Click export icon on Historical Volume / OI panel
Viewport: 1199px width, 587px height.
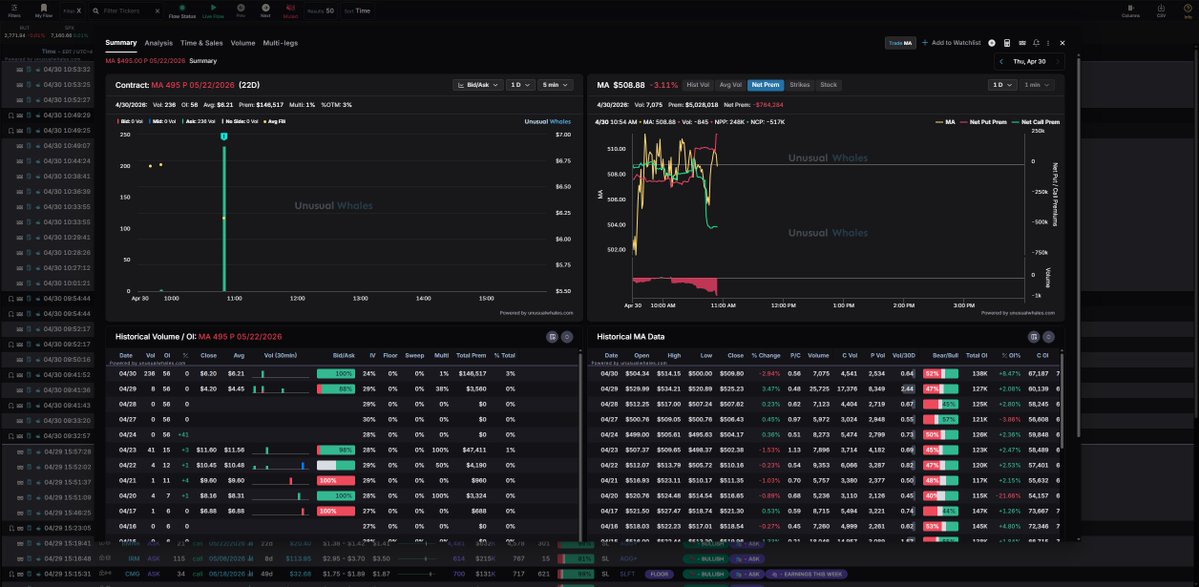[x=552, y=336]
